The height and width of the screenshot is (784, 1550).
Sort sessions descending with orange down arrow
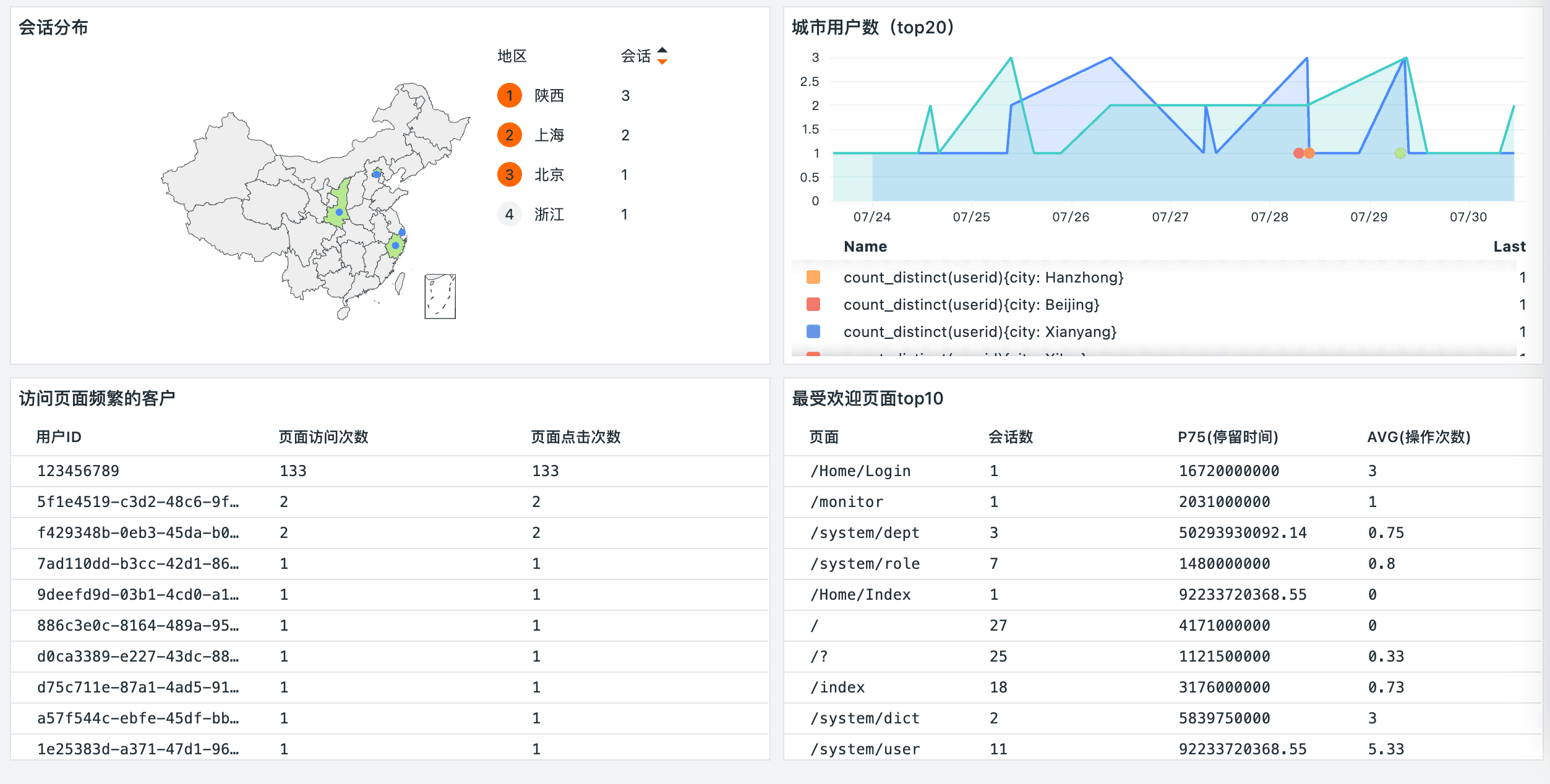pyautogui.click(x=662, y=62)
